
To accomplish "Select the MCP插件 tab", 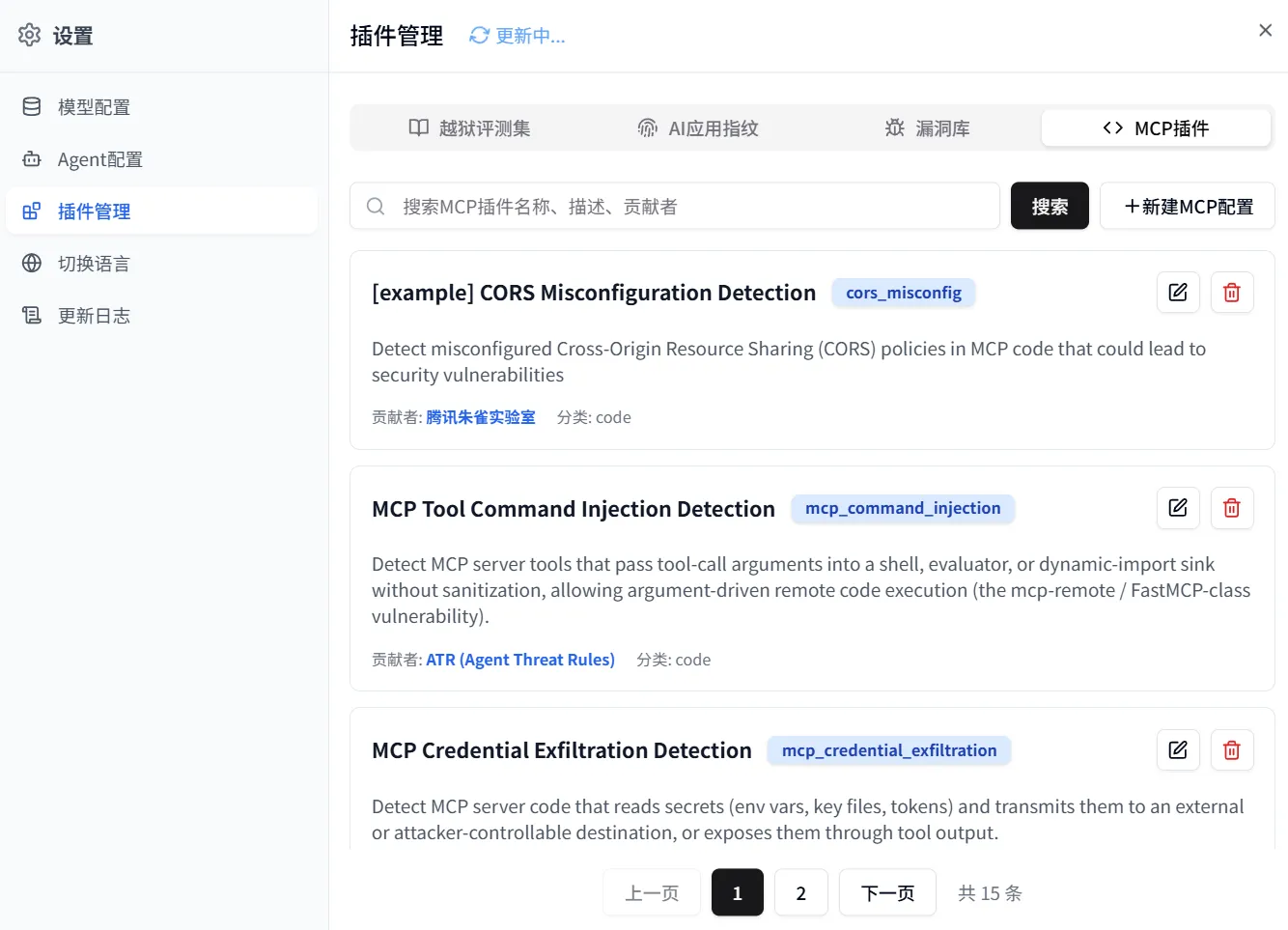I will pos(1156,128).
